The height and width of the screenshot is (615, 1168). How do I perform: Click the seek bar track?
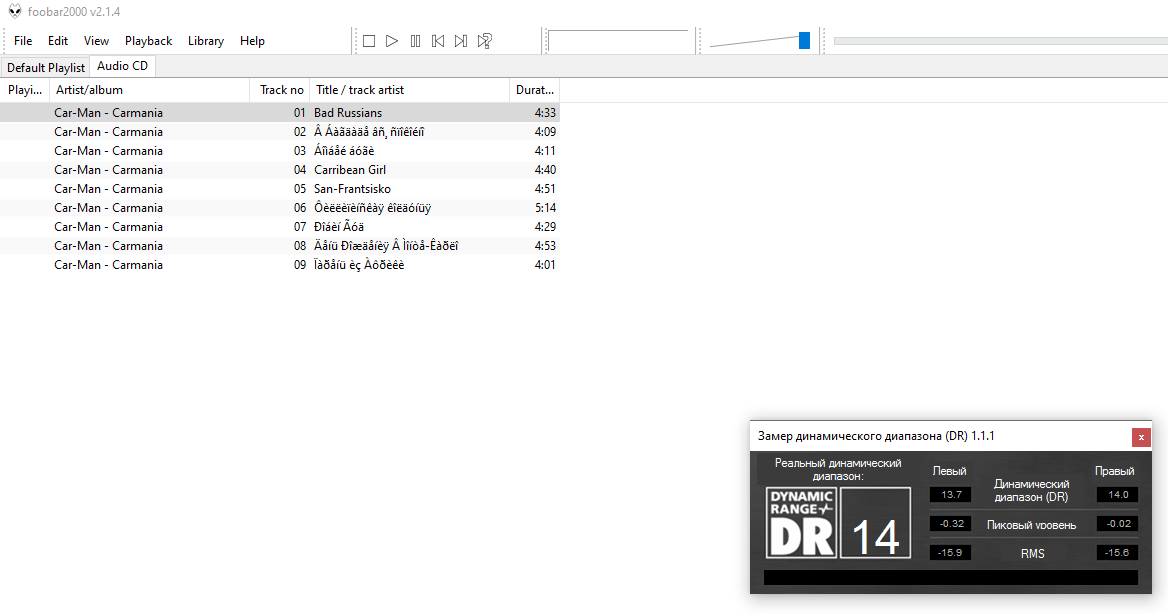point(1000,41)
